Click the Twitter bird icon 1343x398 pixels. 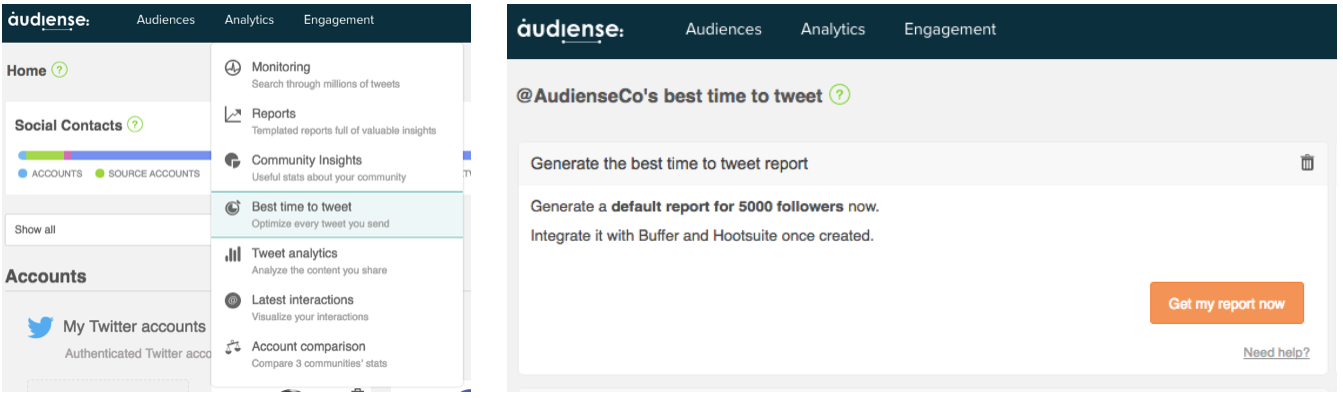click(x=40, y=327)
